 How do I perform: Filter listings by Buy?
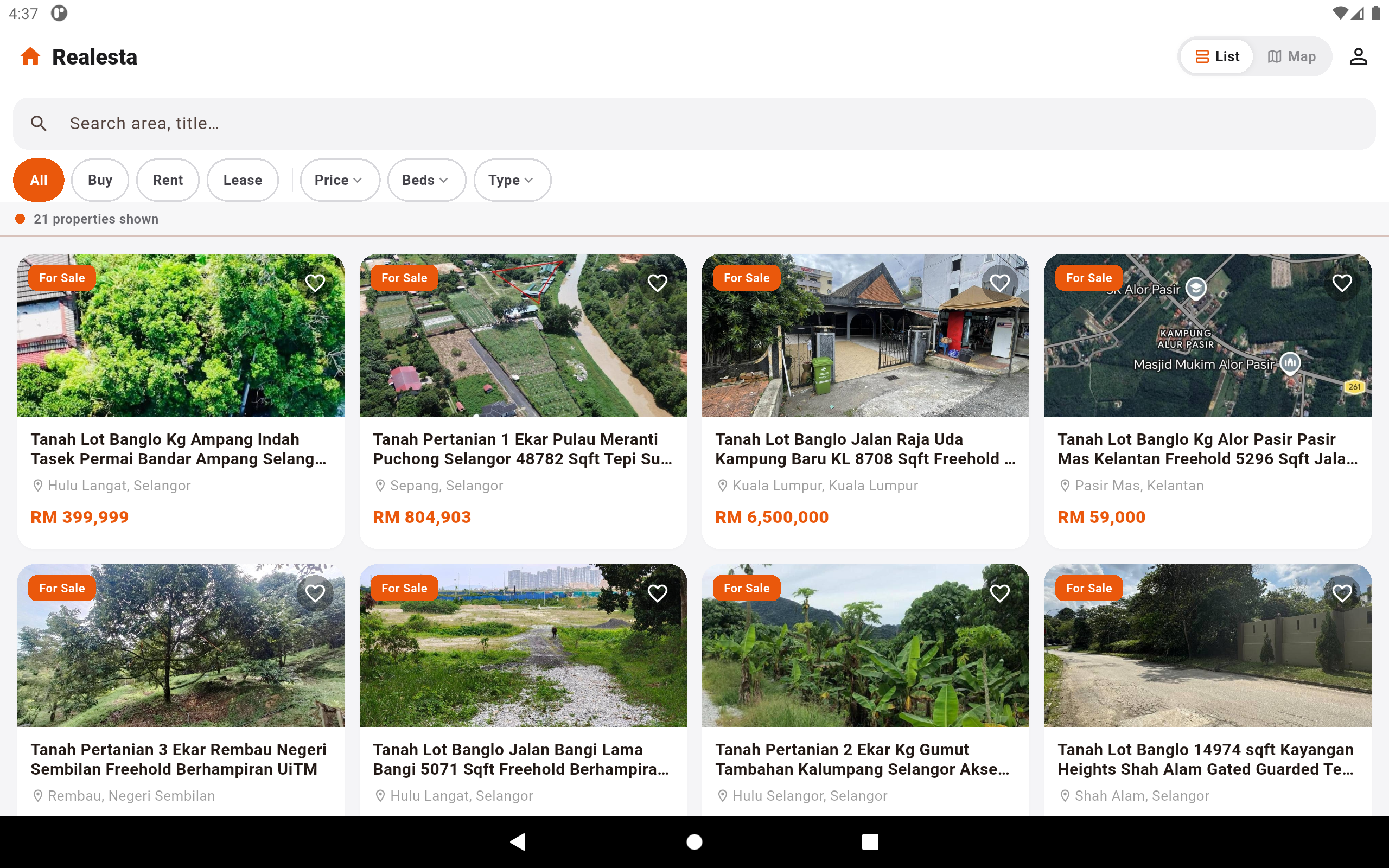coord(100,180)
